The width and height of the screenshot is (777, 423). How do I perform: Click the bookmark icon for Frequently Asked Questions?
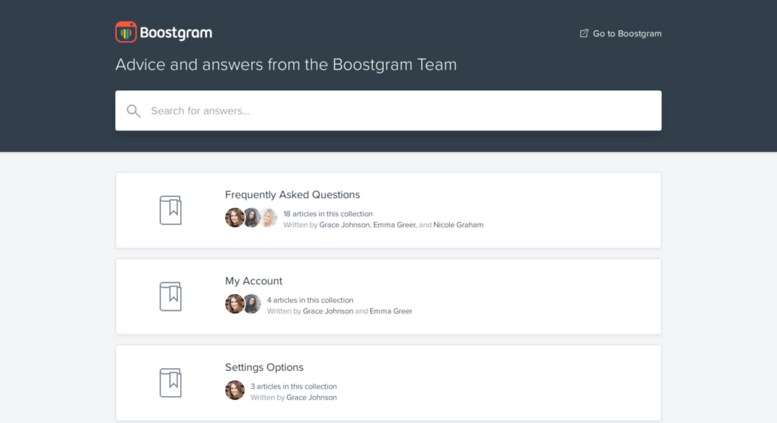(170, 210)
